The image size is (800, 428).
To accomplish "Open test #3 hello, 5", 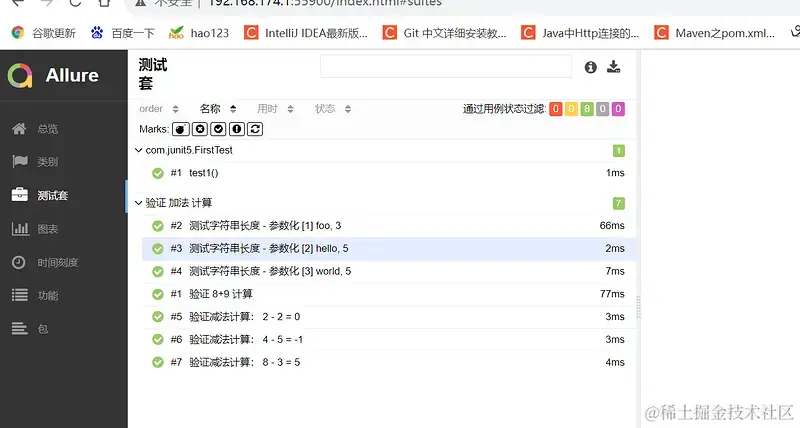I will pyautogui.click(x=389, y=248).
